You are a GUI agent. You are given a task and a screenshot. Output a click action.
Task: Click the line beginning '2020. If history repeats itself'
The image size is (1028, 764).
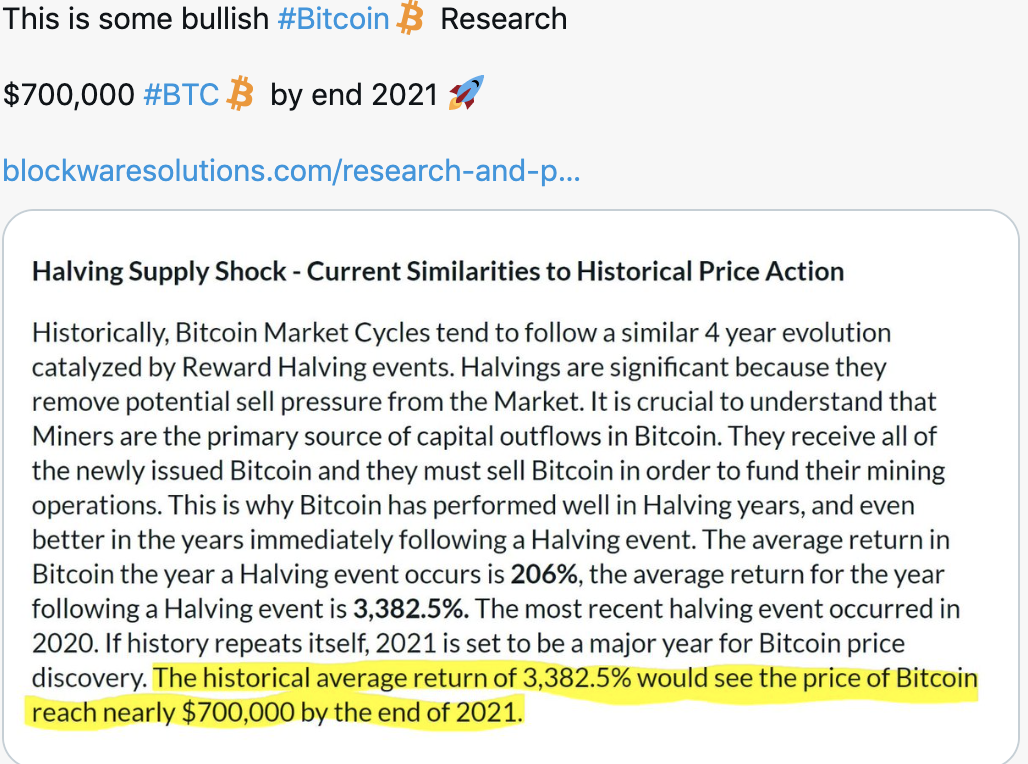[x=468, y=644]
